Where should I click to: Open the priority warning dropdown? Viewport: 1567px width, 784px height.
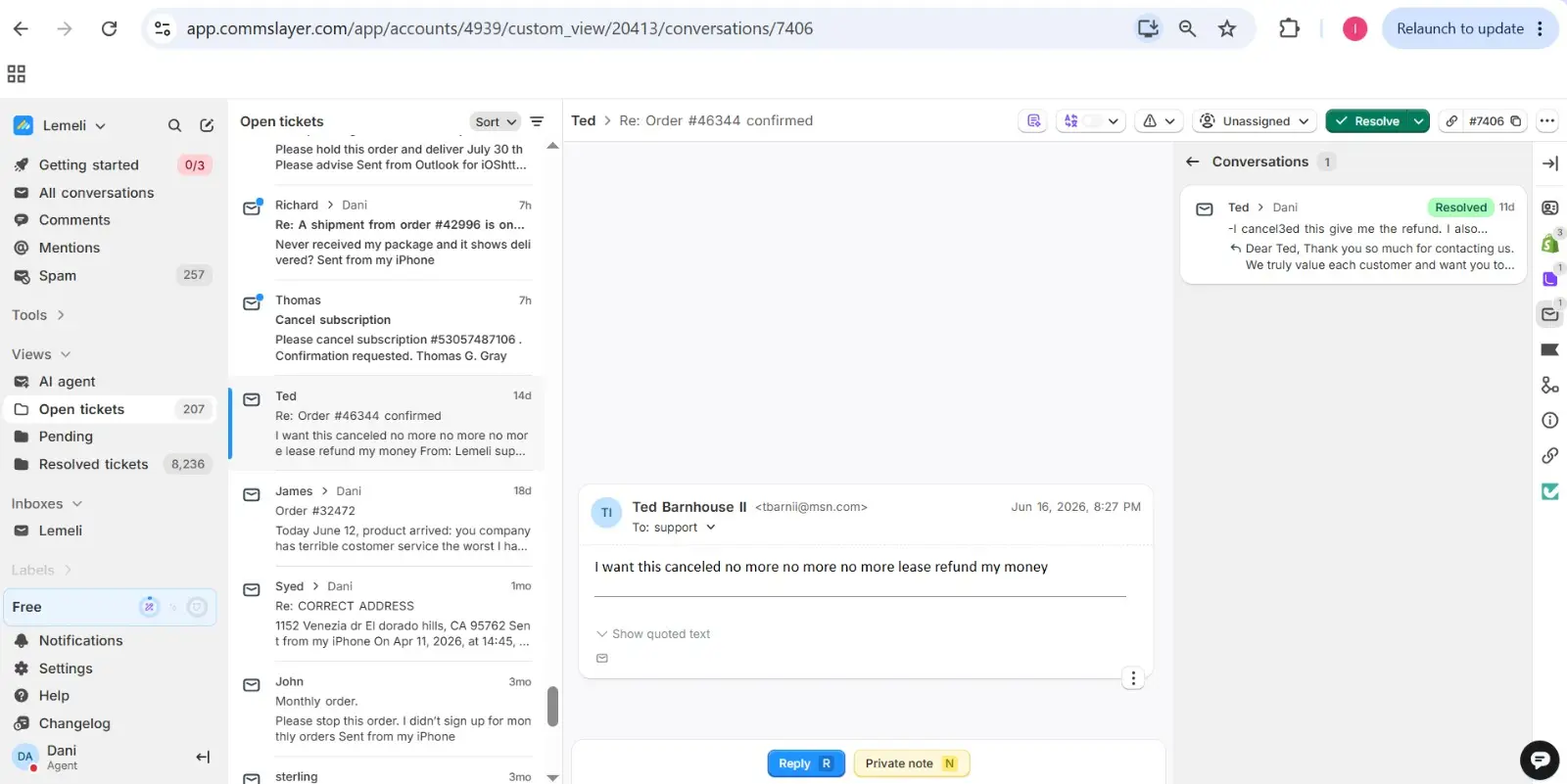point(1160,121)
